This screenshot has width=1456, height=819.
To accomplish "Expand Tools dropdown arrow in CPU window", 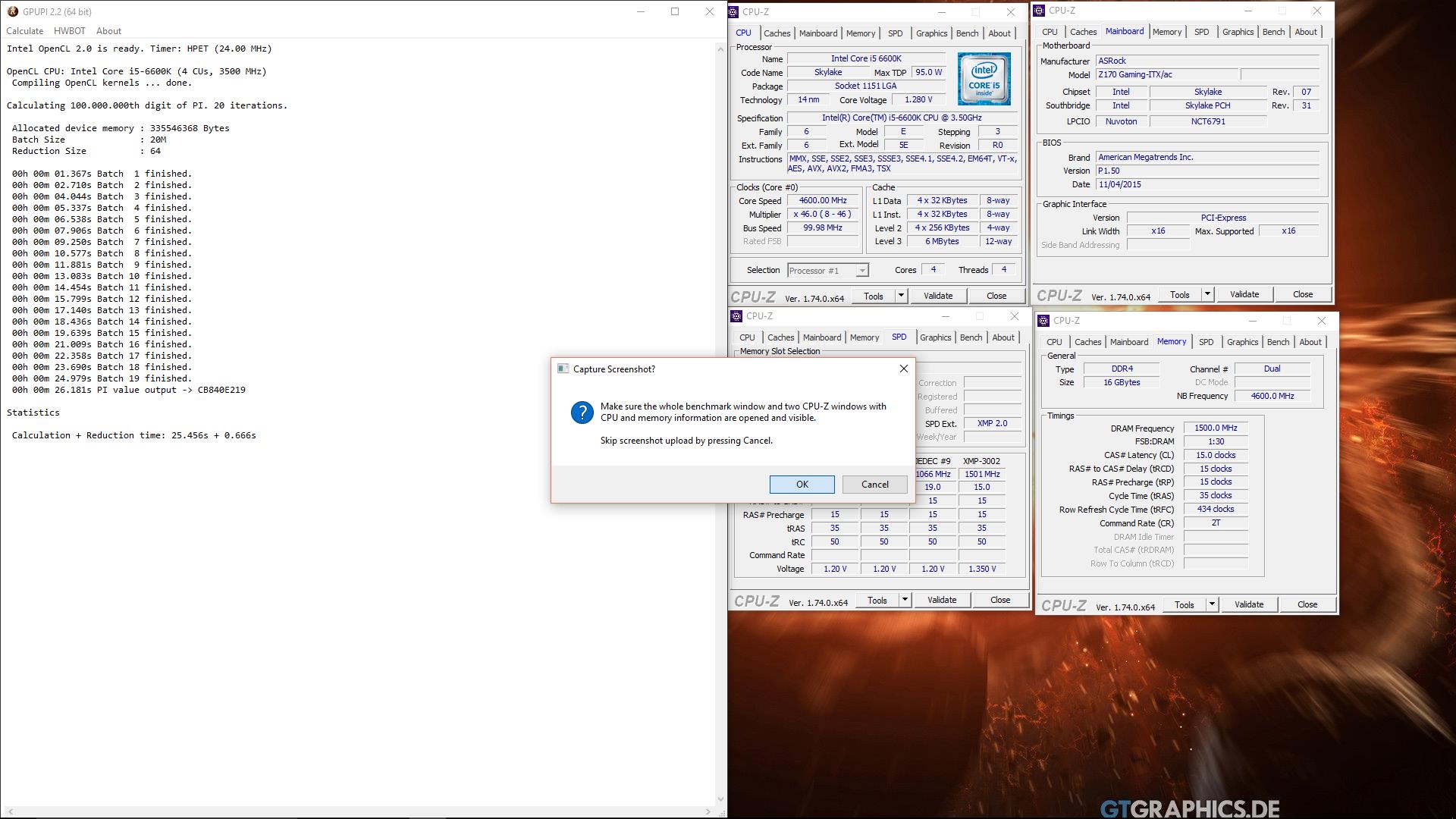I will 901,296.
